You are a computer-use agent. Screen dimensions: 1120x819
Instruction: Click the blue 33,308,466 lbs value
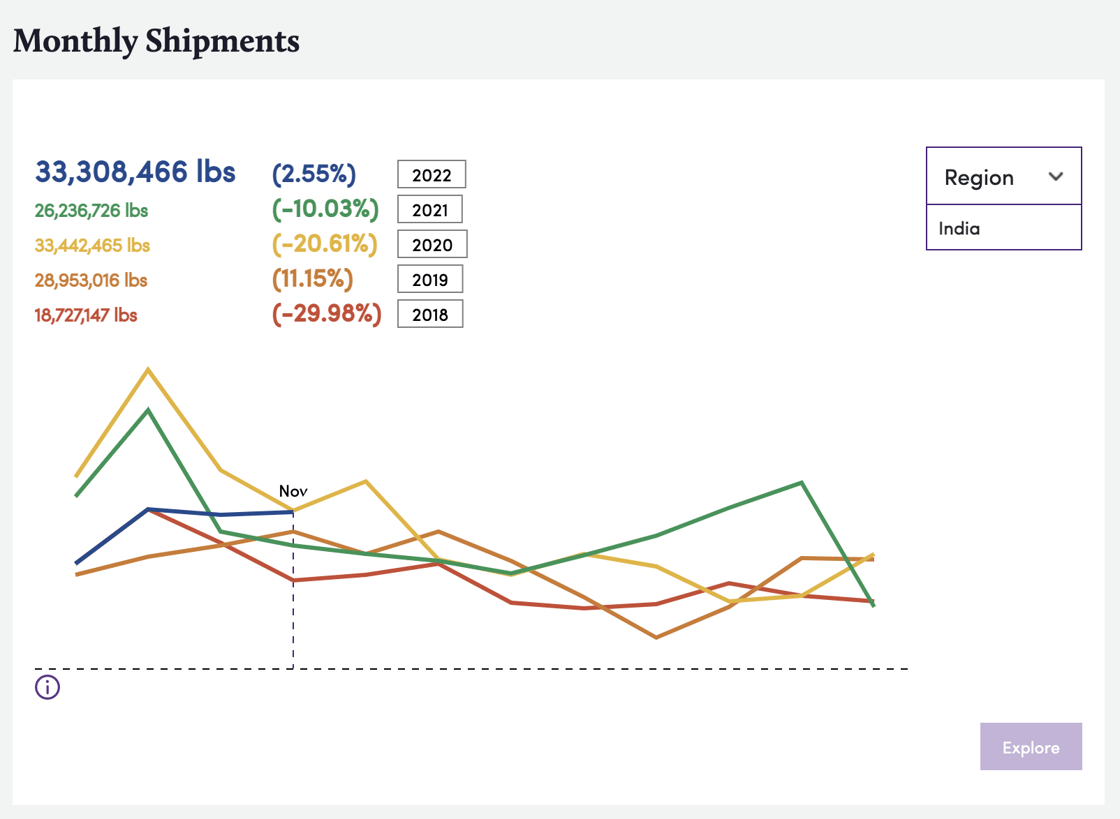[x=134, y=172]
